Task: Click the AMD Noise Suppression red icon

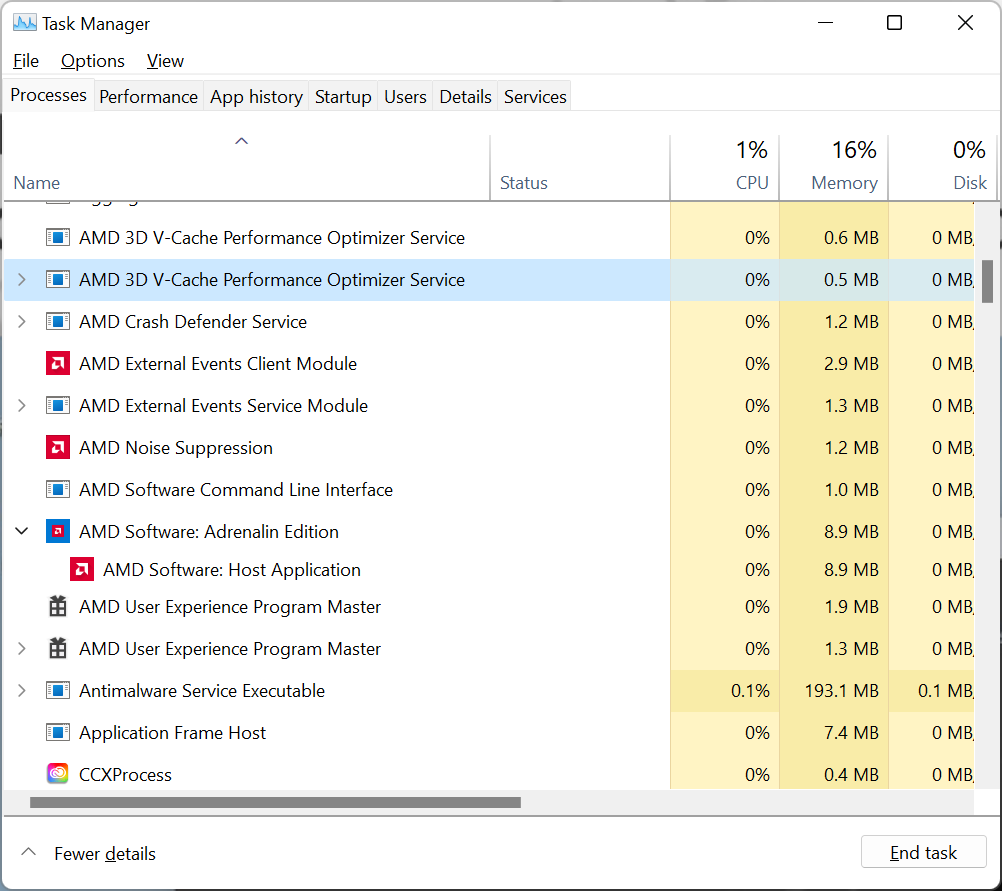Action: pyautogui.click(x=58, y=448)
